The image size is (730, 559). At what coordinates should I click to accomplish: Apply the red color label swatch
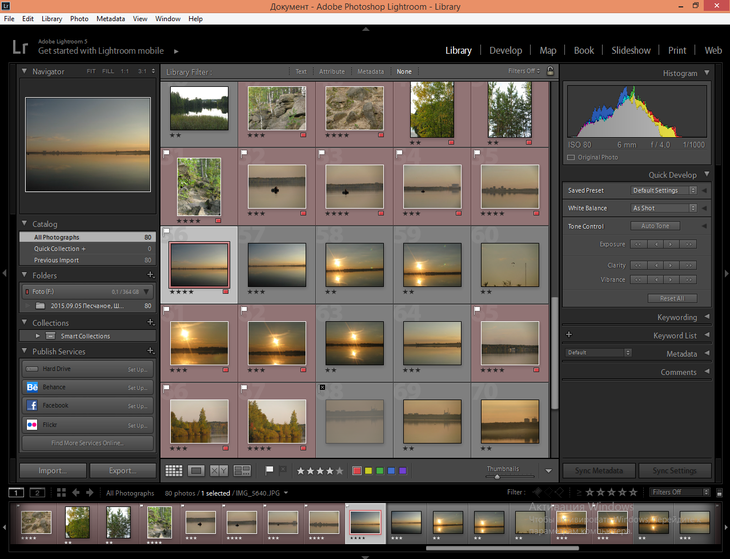[357, 470]
